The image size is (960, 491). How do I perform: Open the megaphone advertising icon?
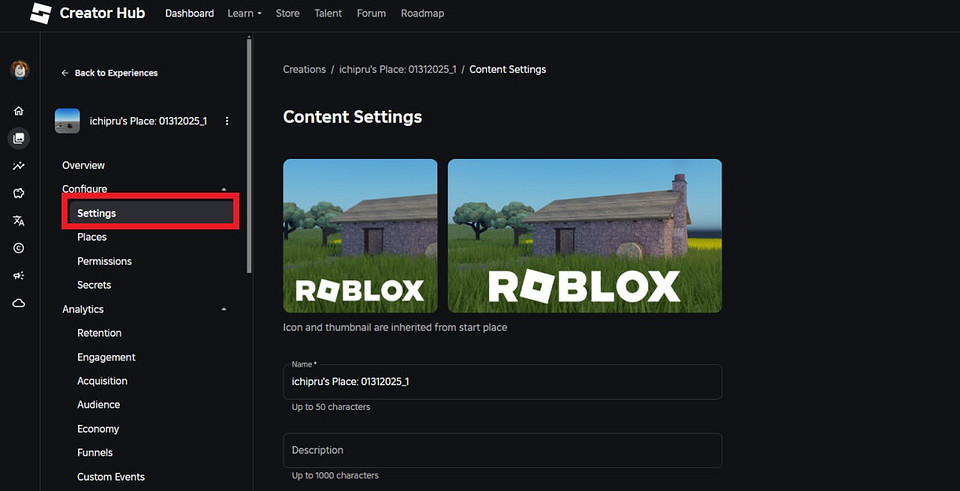pos(19,275)
